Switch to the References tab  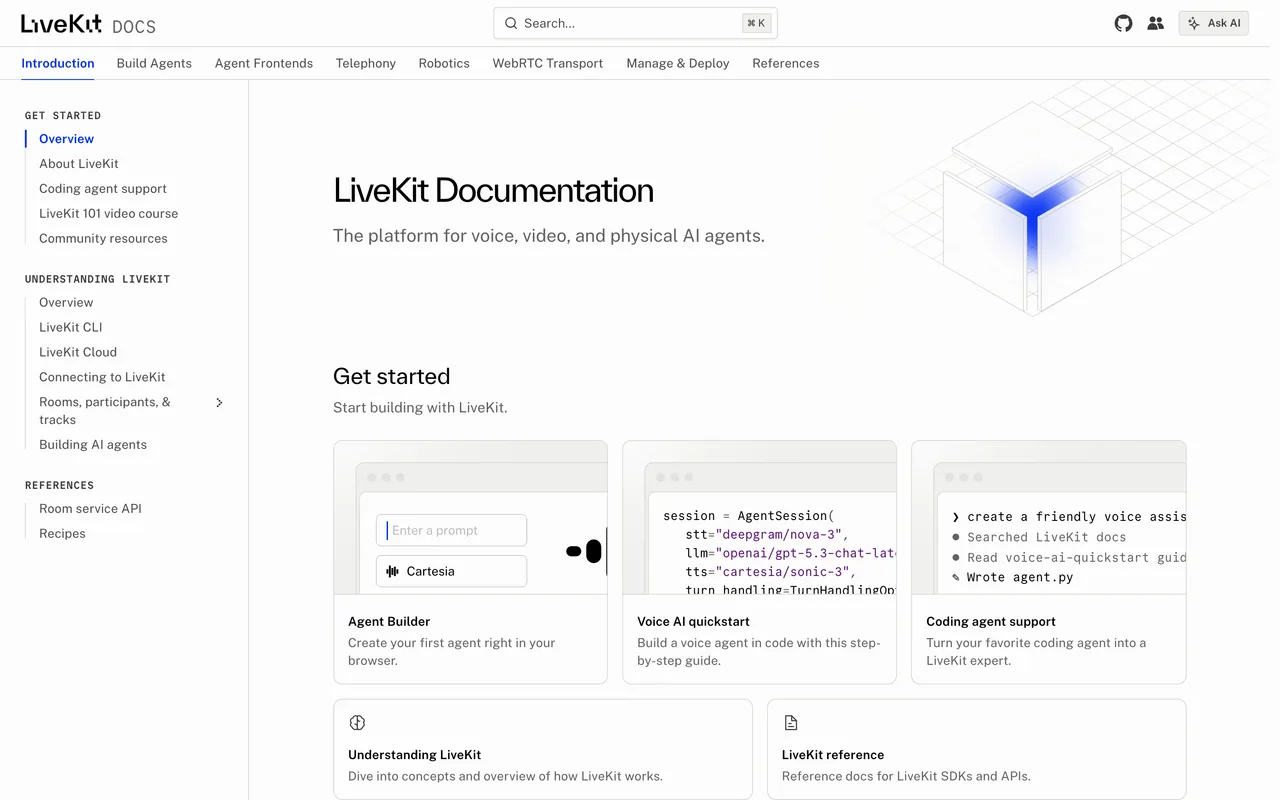click(x=786, y=63)
